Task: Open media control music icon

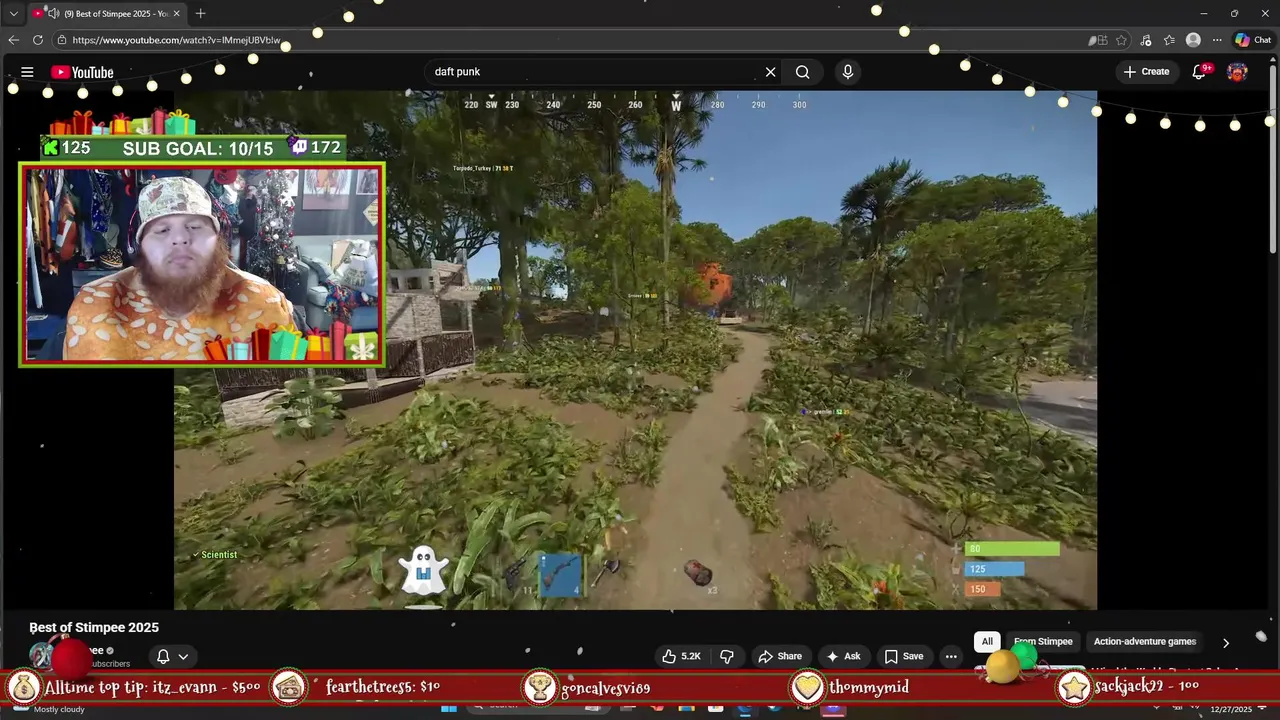Action: (x=1145, y=40)
